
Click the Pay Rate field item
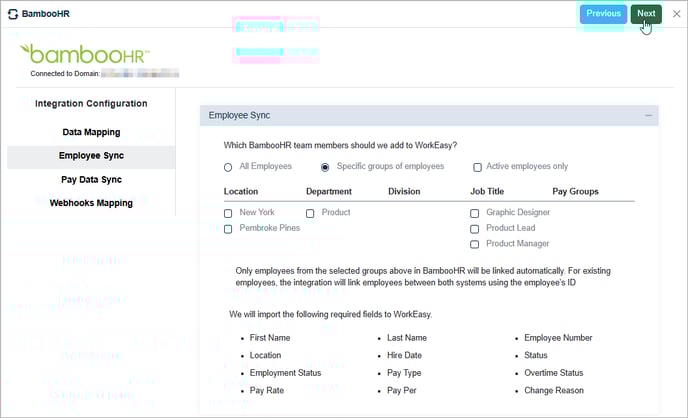coord(267,390)
